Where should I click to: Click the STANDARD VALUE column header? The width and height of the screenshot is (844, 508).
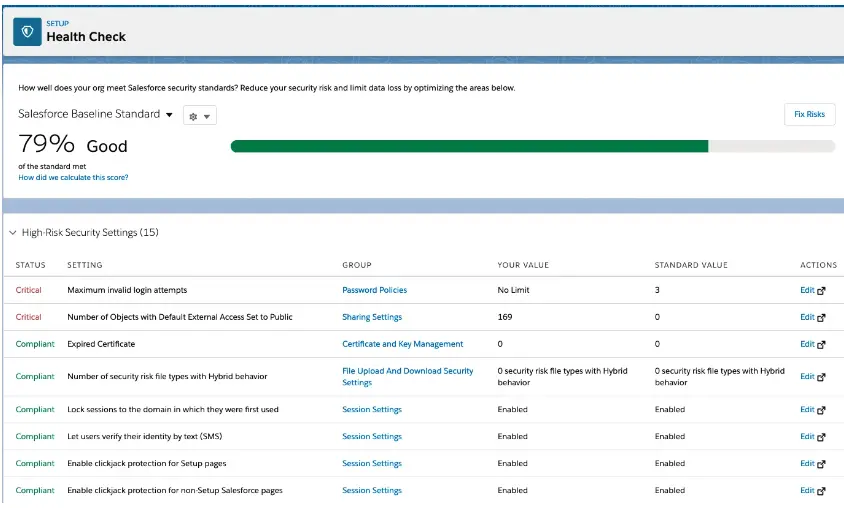691,265
